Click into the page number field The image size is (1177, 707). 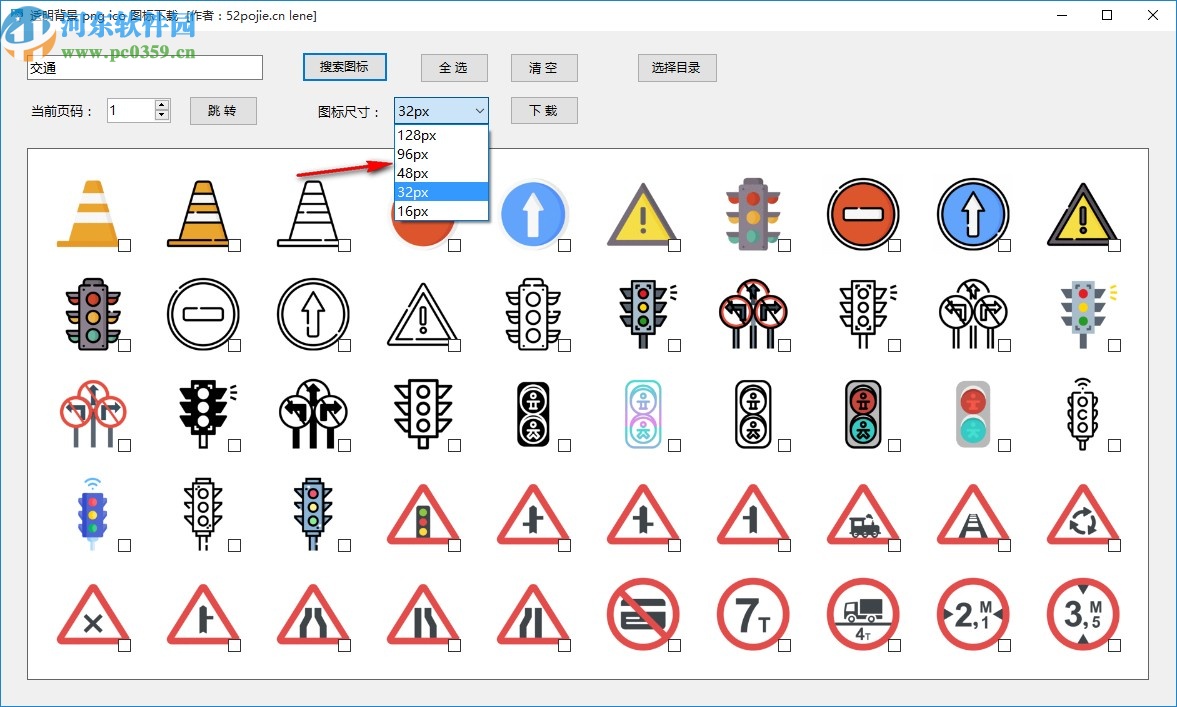click(x=131, y=110)
